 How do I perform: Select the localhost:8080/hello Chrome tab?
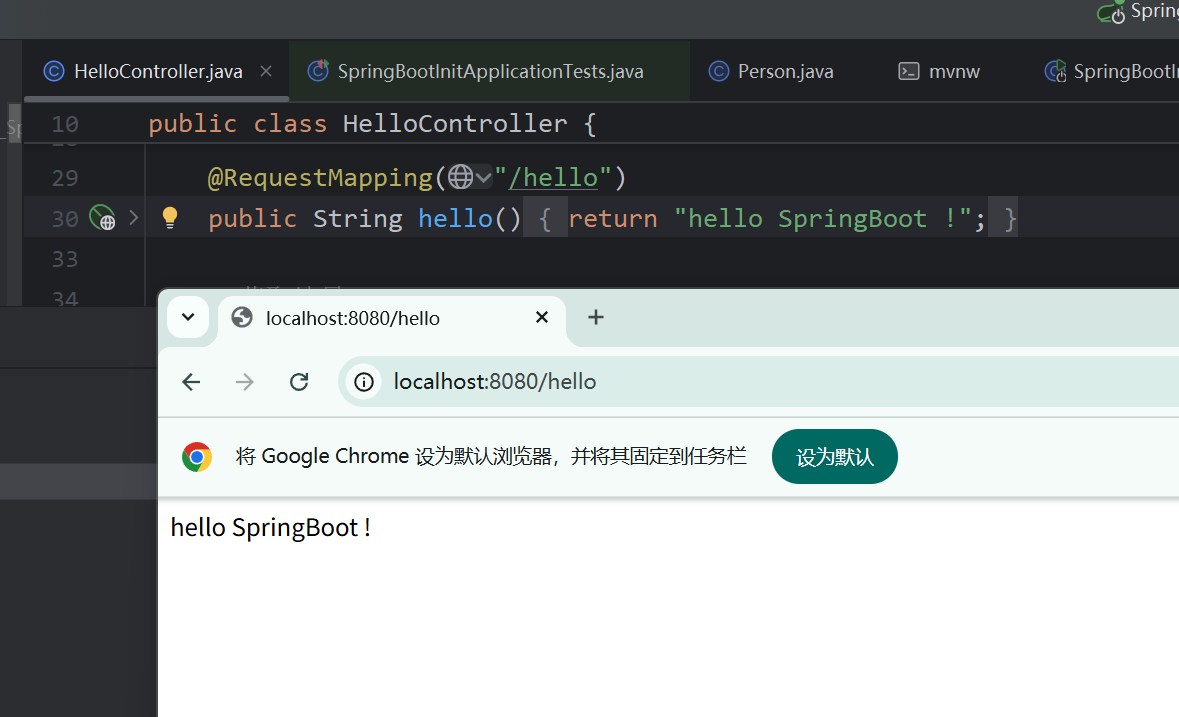point(391,318)
